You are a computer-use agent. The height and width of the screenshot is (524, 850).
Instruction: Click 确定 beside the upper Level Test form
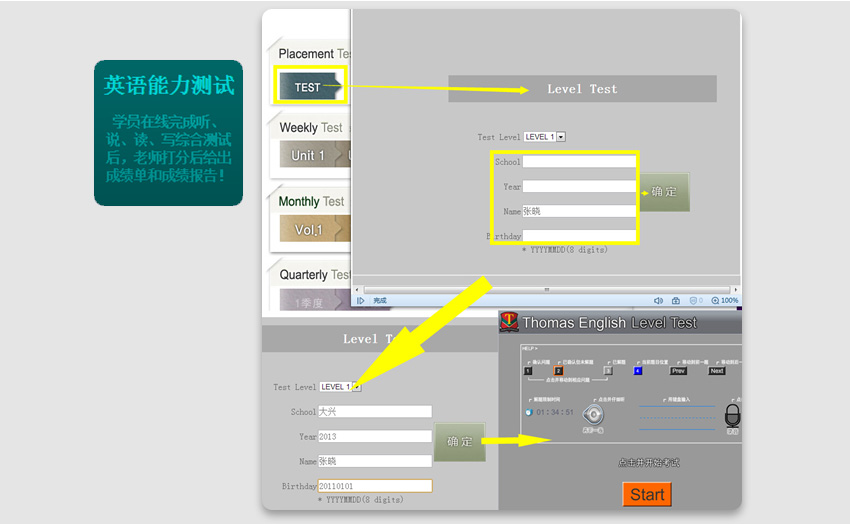(x=664, y=192)
